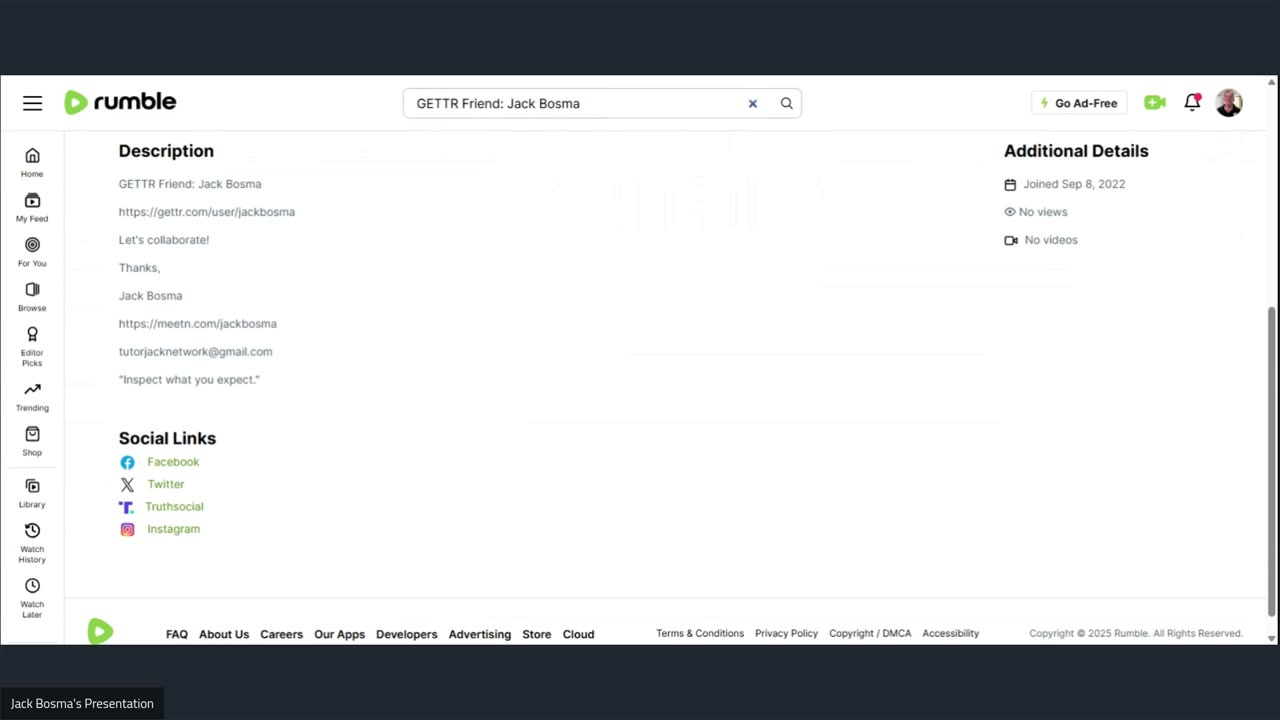Open the user profile avatar

(x=1229, y=102)
